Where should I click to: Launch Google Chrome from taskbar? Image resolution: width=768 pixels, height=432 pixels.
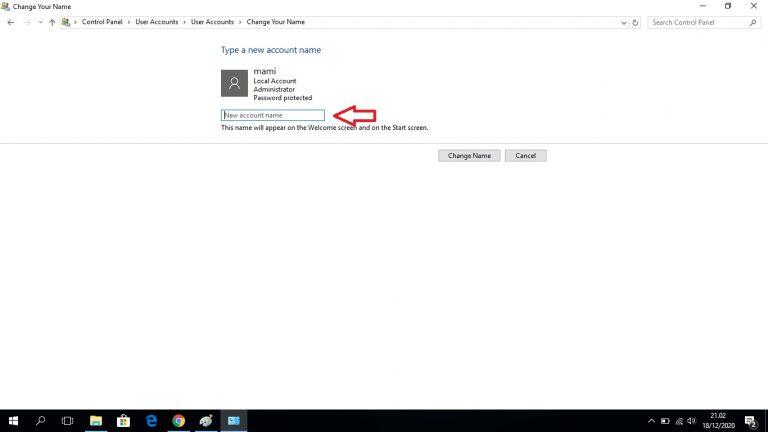coord(179,421)
